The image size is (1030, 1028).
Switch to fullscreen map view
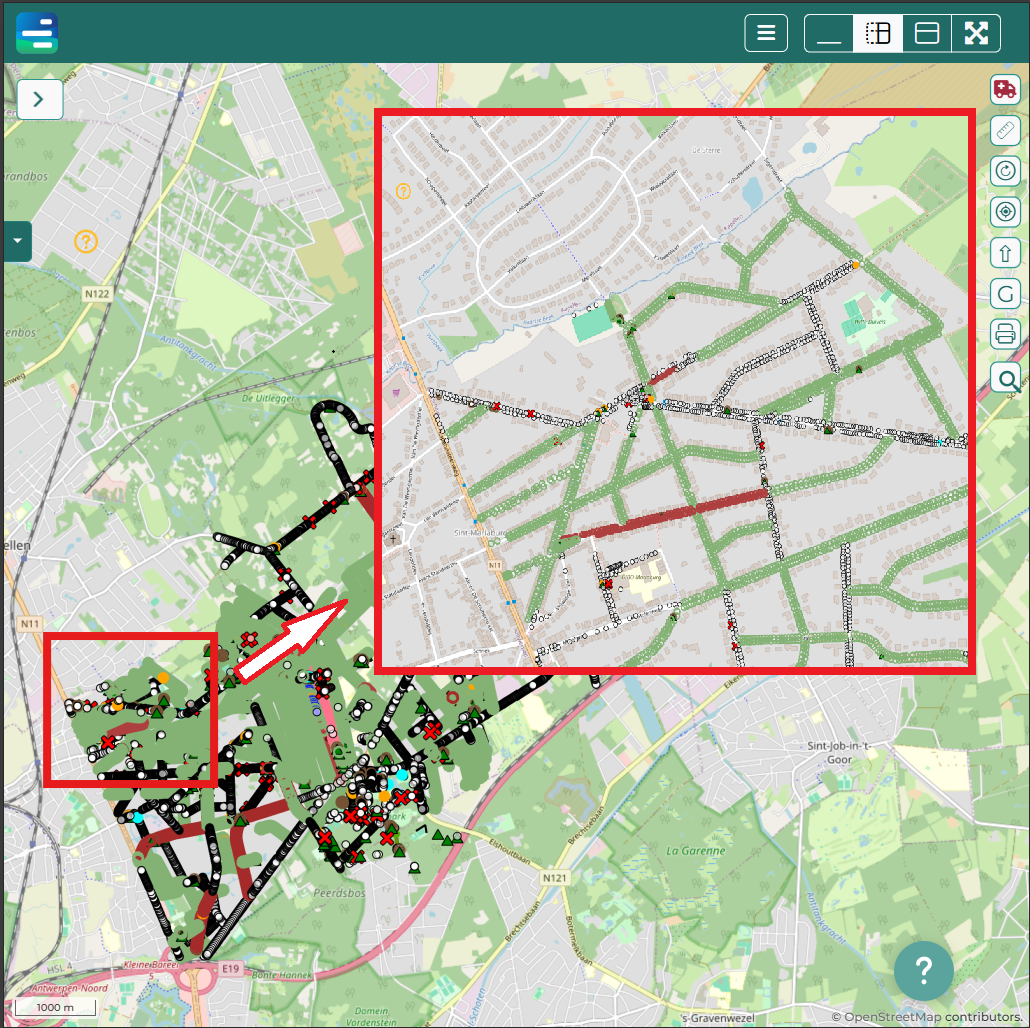pos(976,33)
